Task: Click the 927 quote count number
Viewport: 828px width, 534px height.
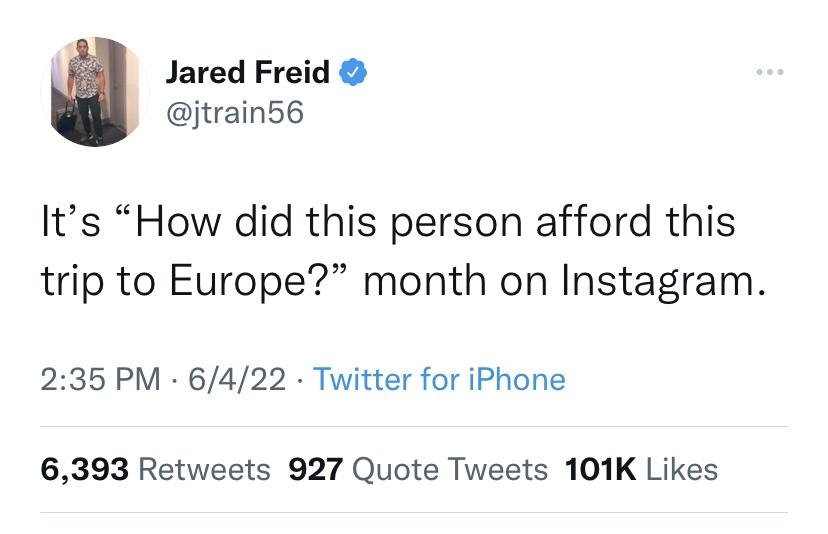Action: [x=316, y=468]
